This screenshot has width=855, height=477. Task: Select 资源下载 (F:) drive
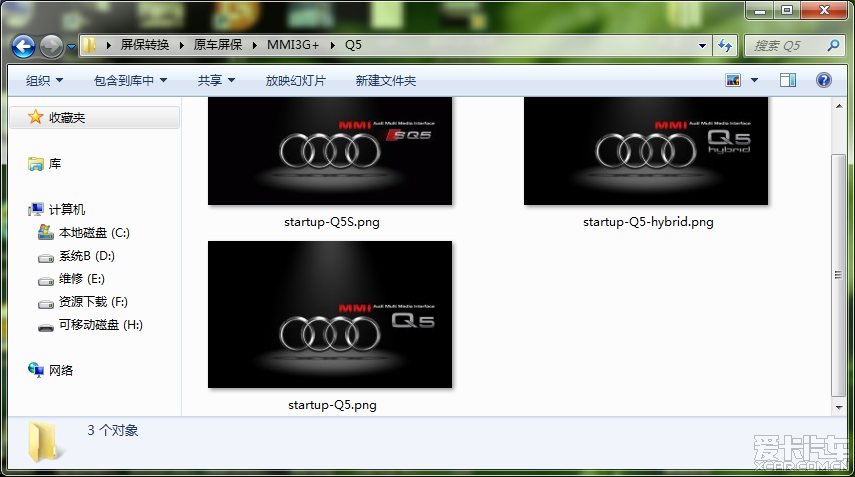(93, 301)
